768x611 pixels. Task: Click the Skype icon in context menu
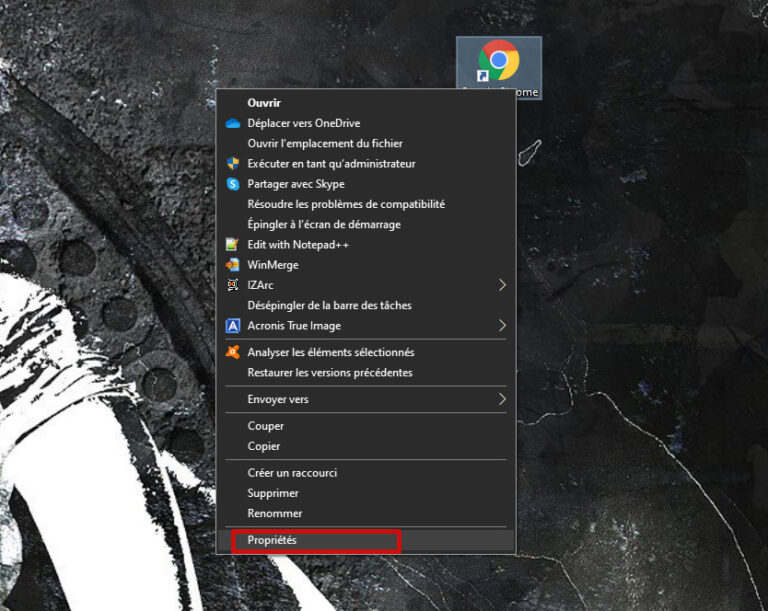(x=233, y=184)
